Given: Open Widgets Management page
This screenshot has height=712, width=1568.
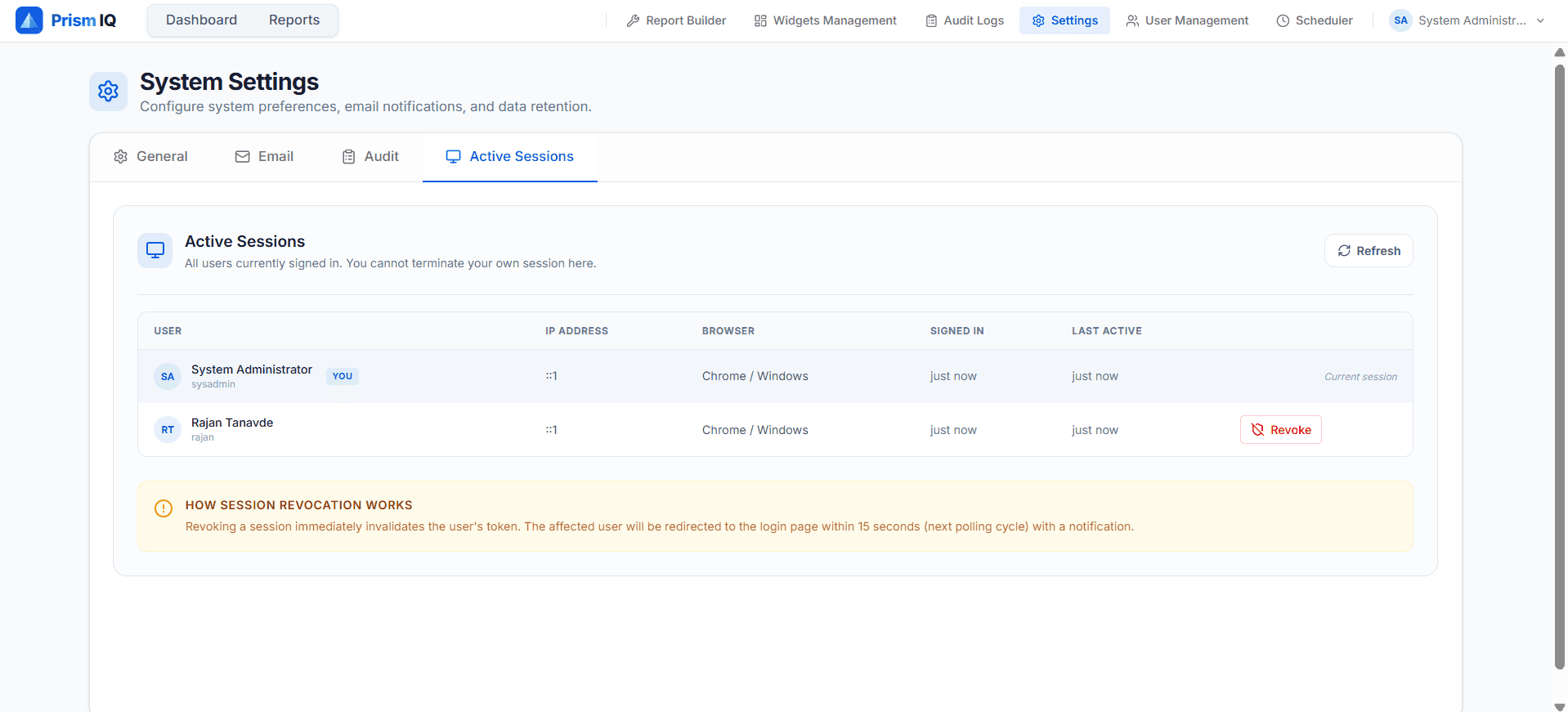Looking at the screenshot, I should 825,20.
